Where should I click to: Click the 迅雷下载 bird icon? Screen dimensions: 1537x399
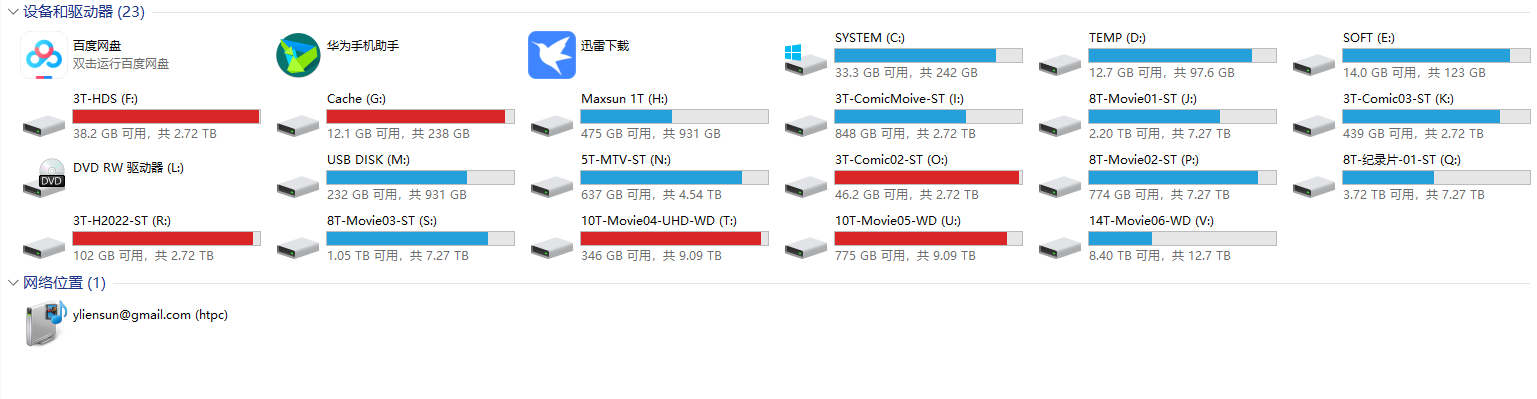point(552,55)
